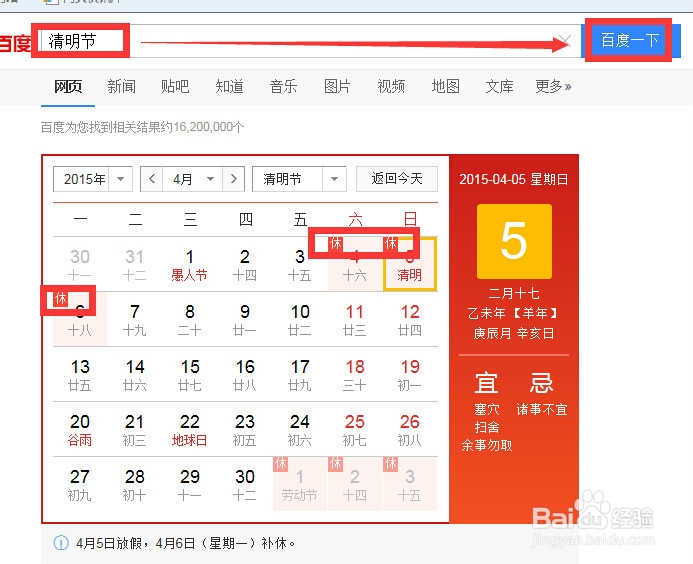Select May 3 holiday cell

point(410,484)
